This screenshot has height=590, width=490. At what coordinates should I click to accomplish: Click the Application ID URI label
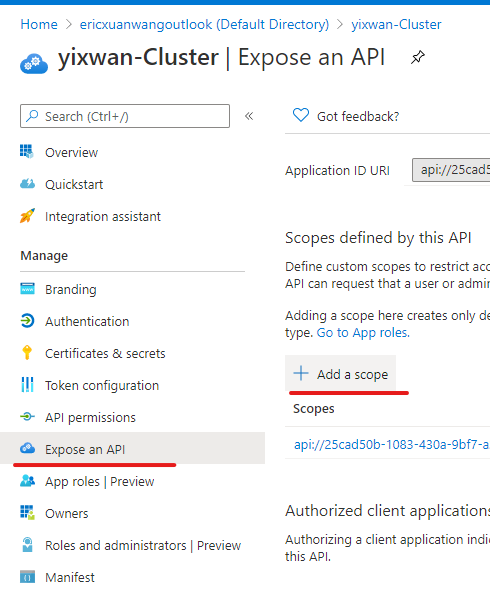pyautogui.click(x=338, y=170)
